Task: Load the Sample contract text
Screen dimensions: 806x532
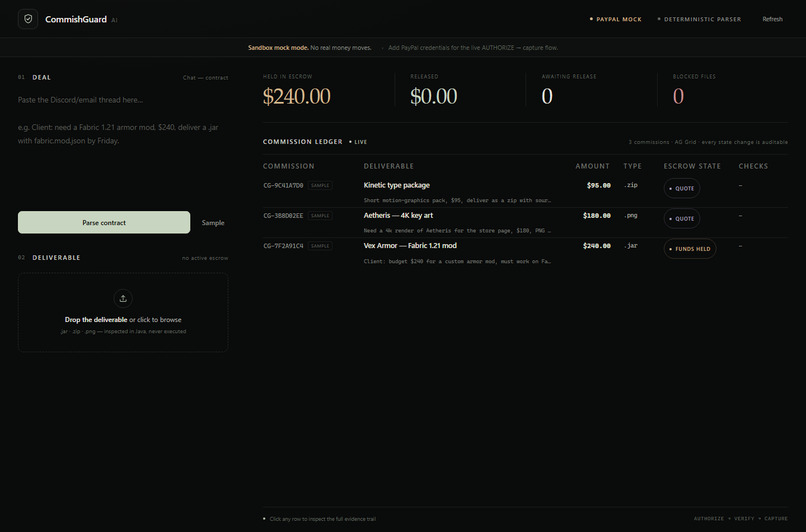Action: pyautogui.click(x=213, y=223)
